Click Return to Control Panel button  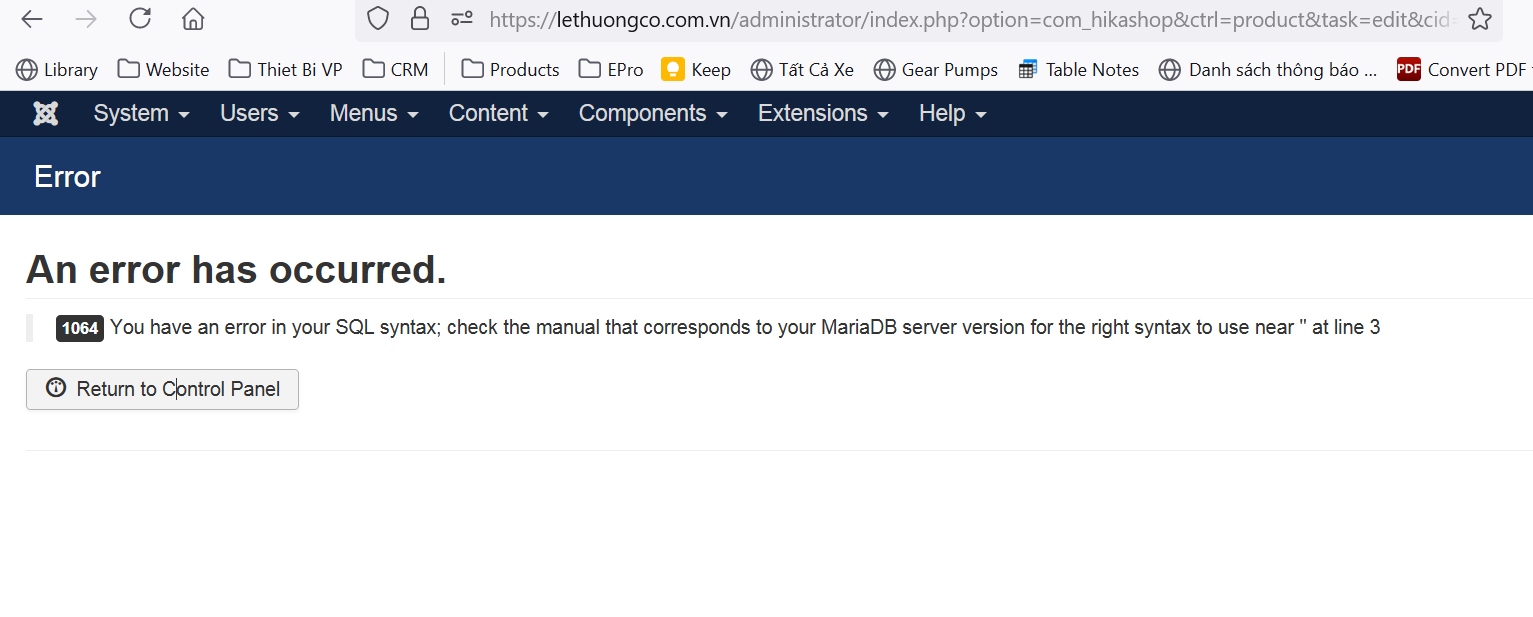point(162,390)
